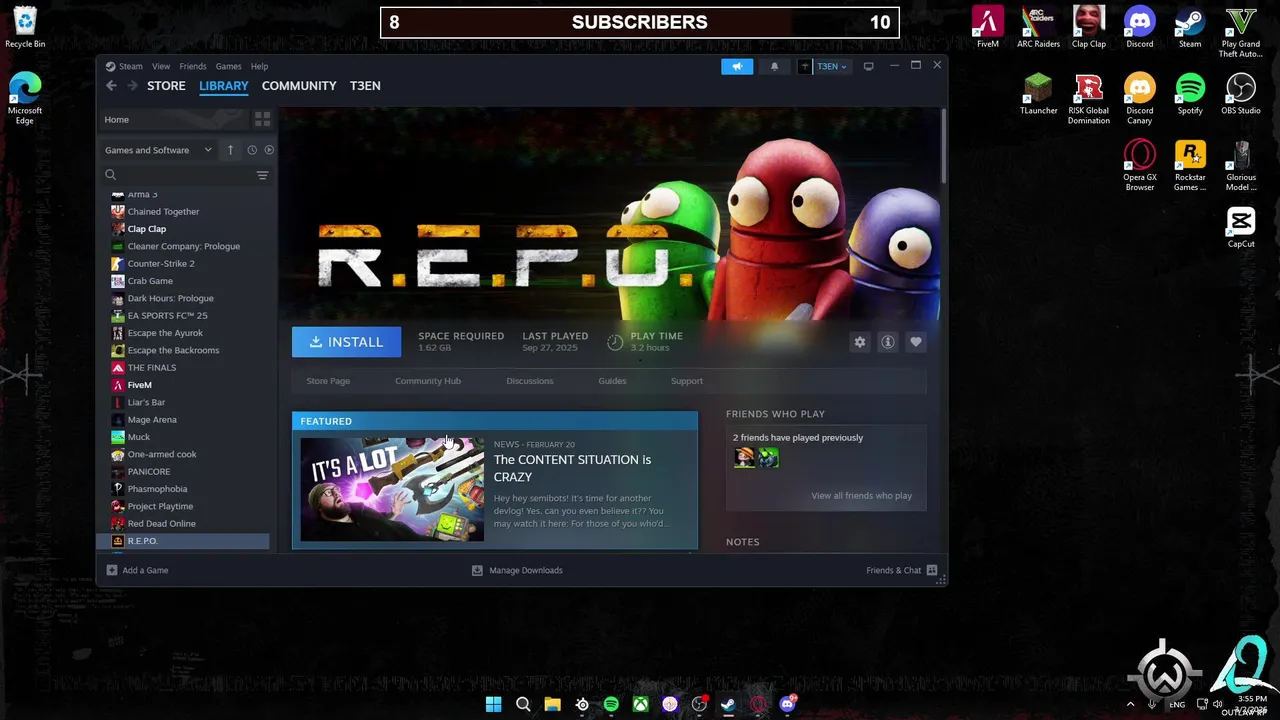Click the Home library button
Viewport: 1280px width, 720px height.
(174, 120)
